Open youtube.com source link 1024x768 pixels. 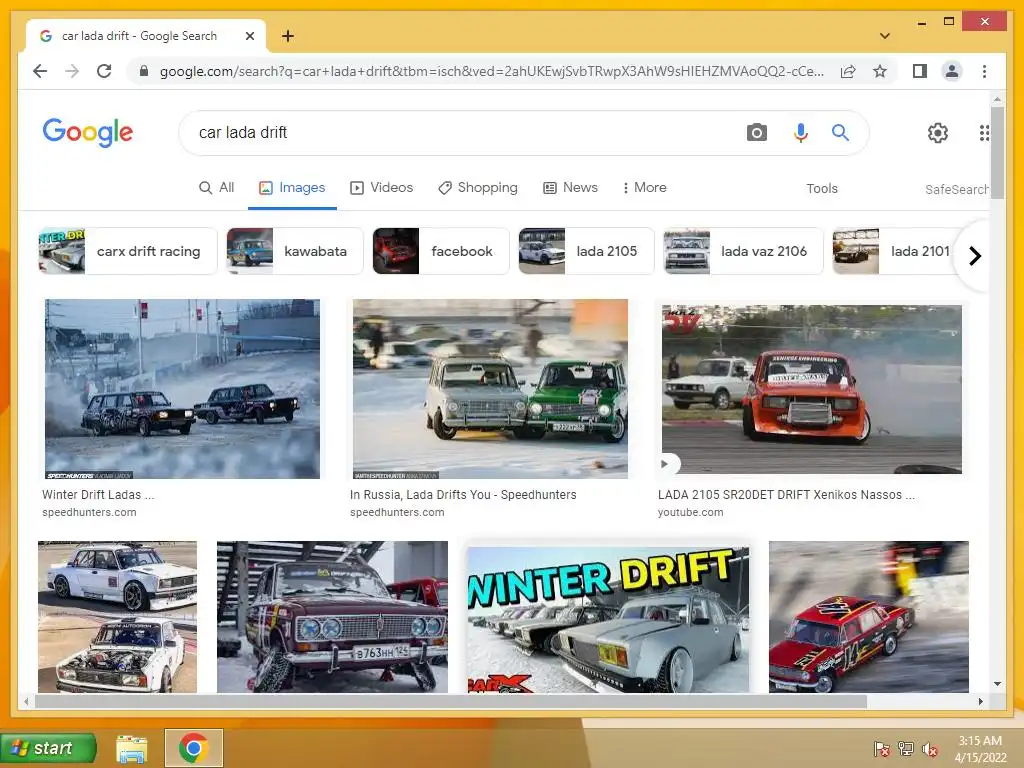coord(690,513)
